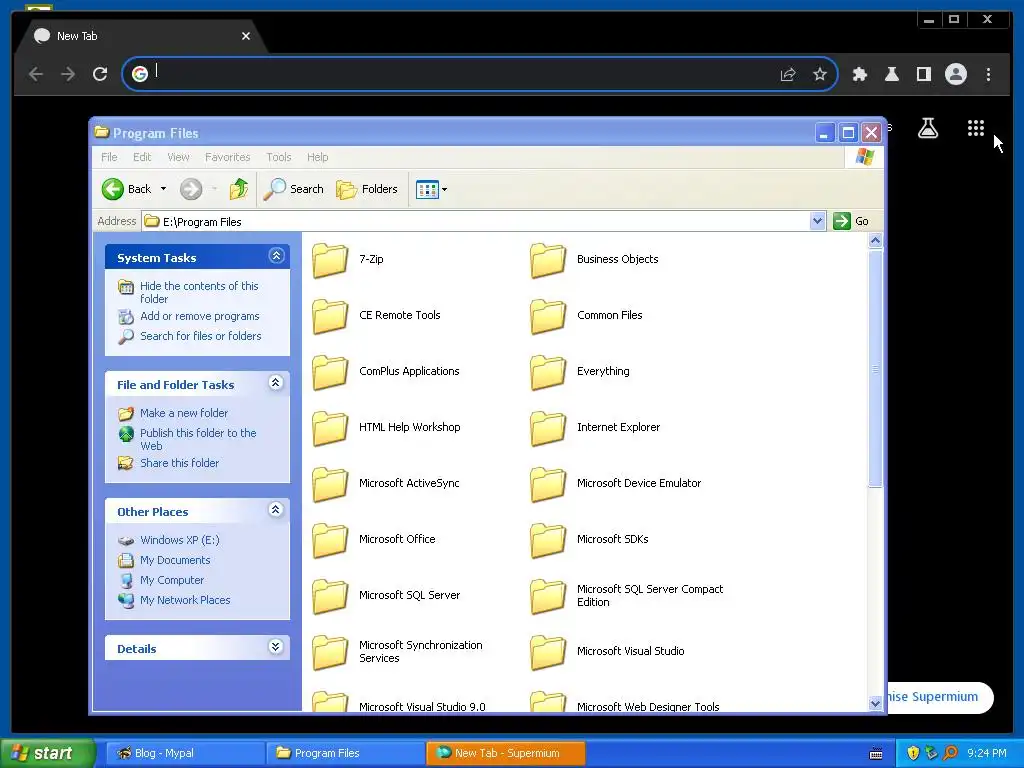Open the Windows Start button

click(x=46, y=753)
